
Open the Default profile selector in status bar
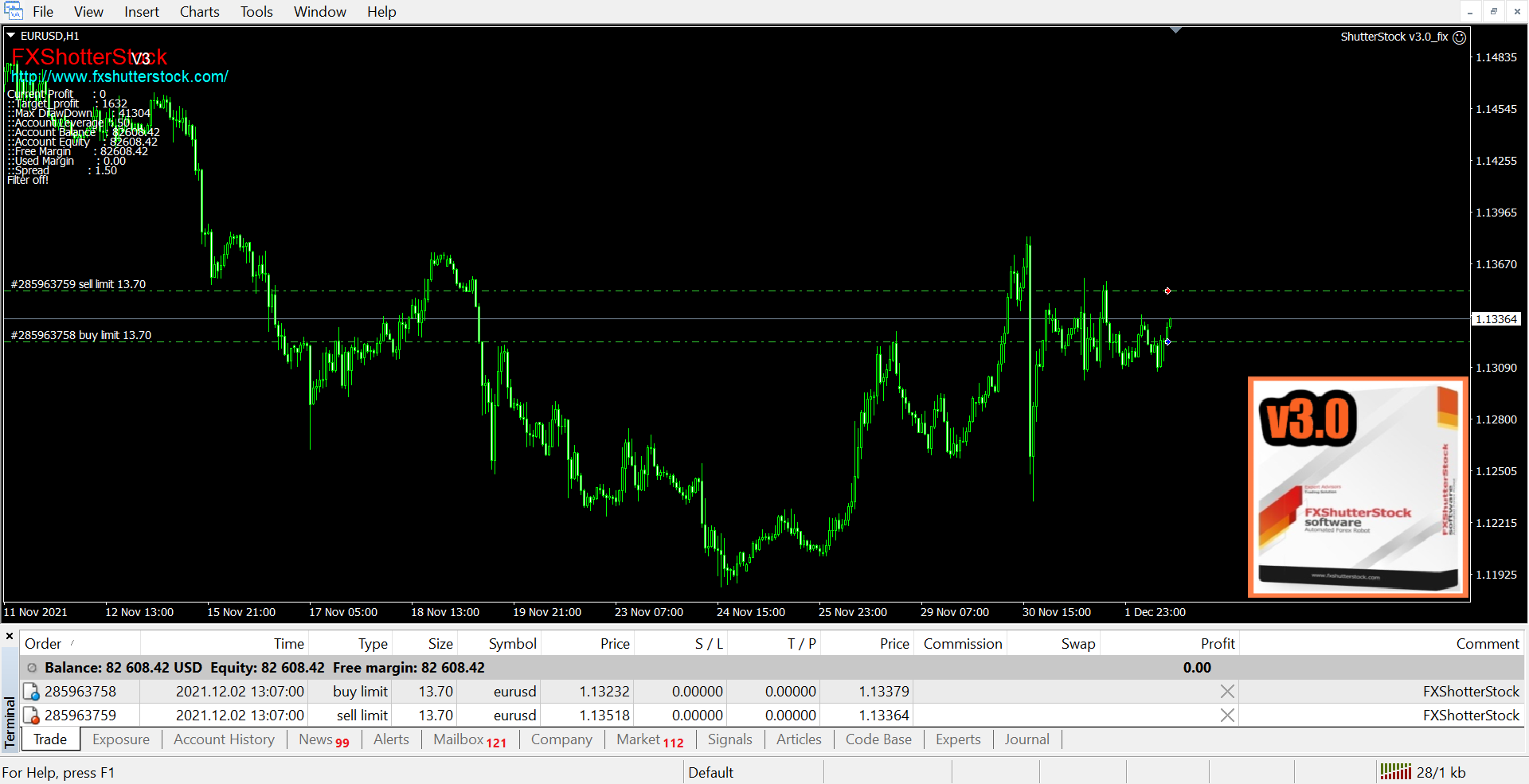click(710, 772)
